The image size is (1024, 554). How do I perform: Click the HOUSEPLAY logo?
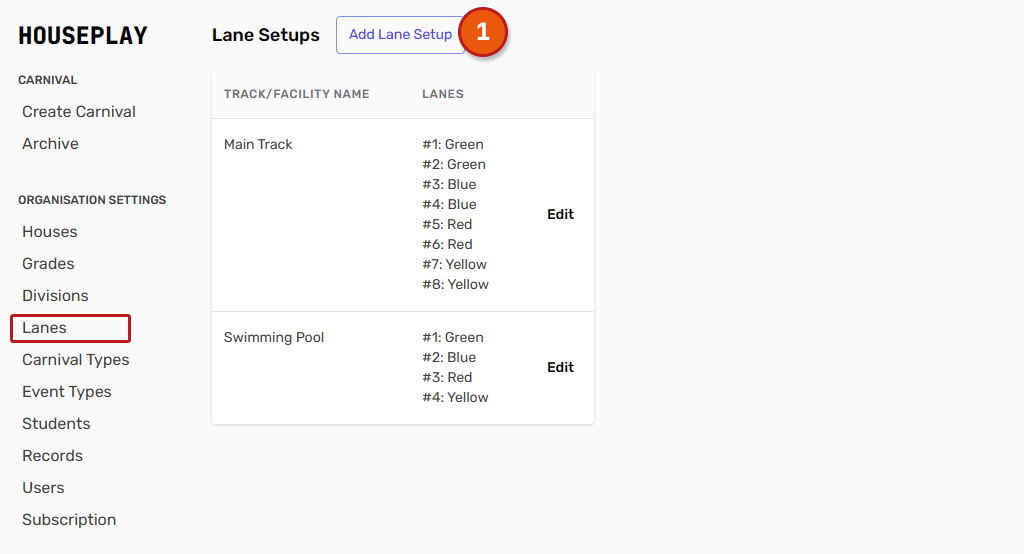(x=83, y=36)
